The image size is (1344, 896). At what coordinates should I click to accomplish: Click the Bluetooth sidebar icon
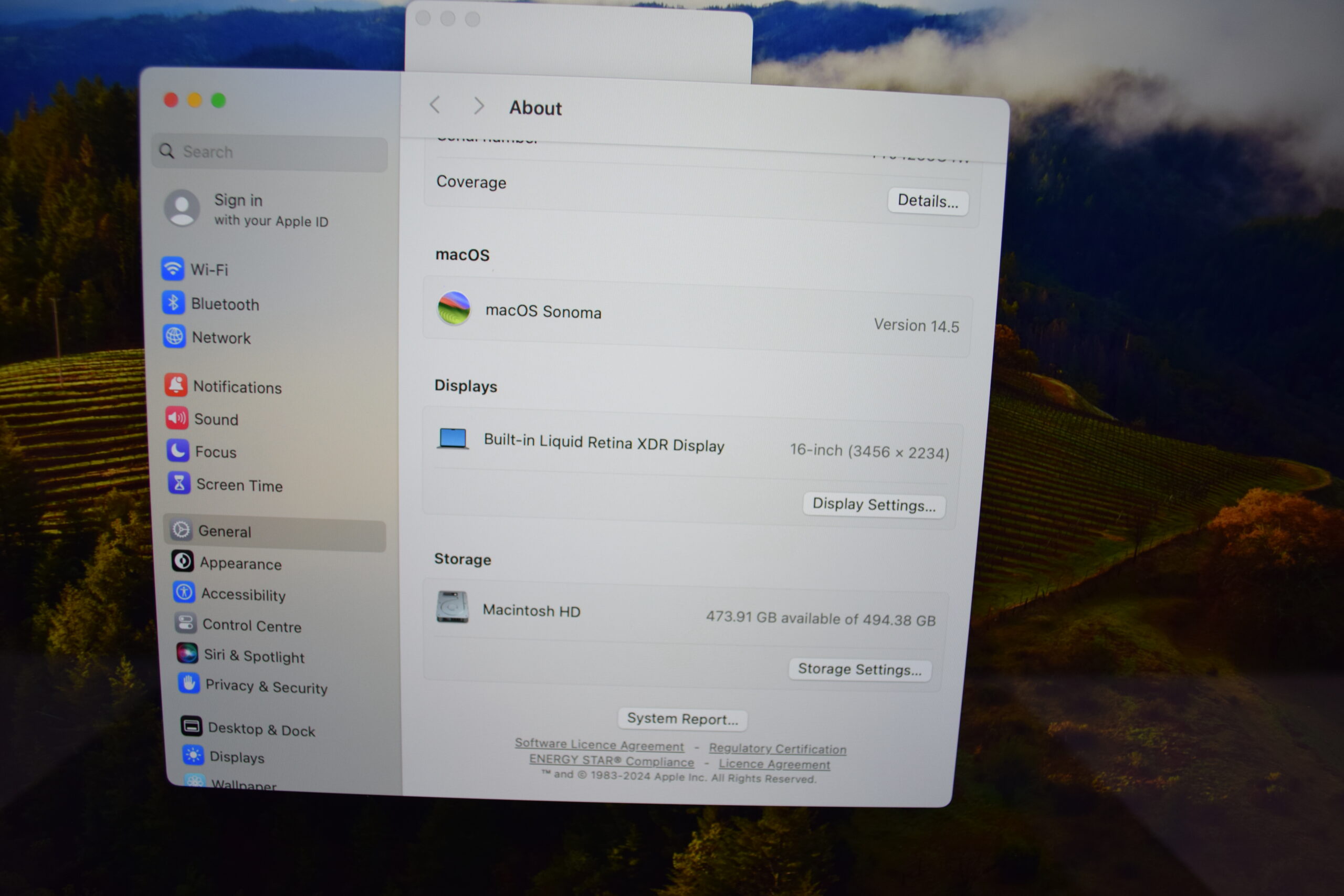point(173,303)
